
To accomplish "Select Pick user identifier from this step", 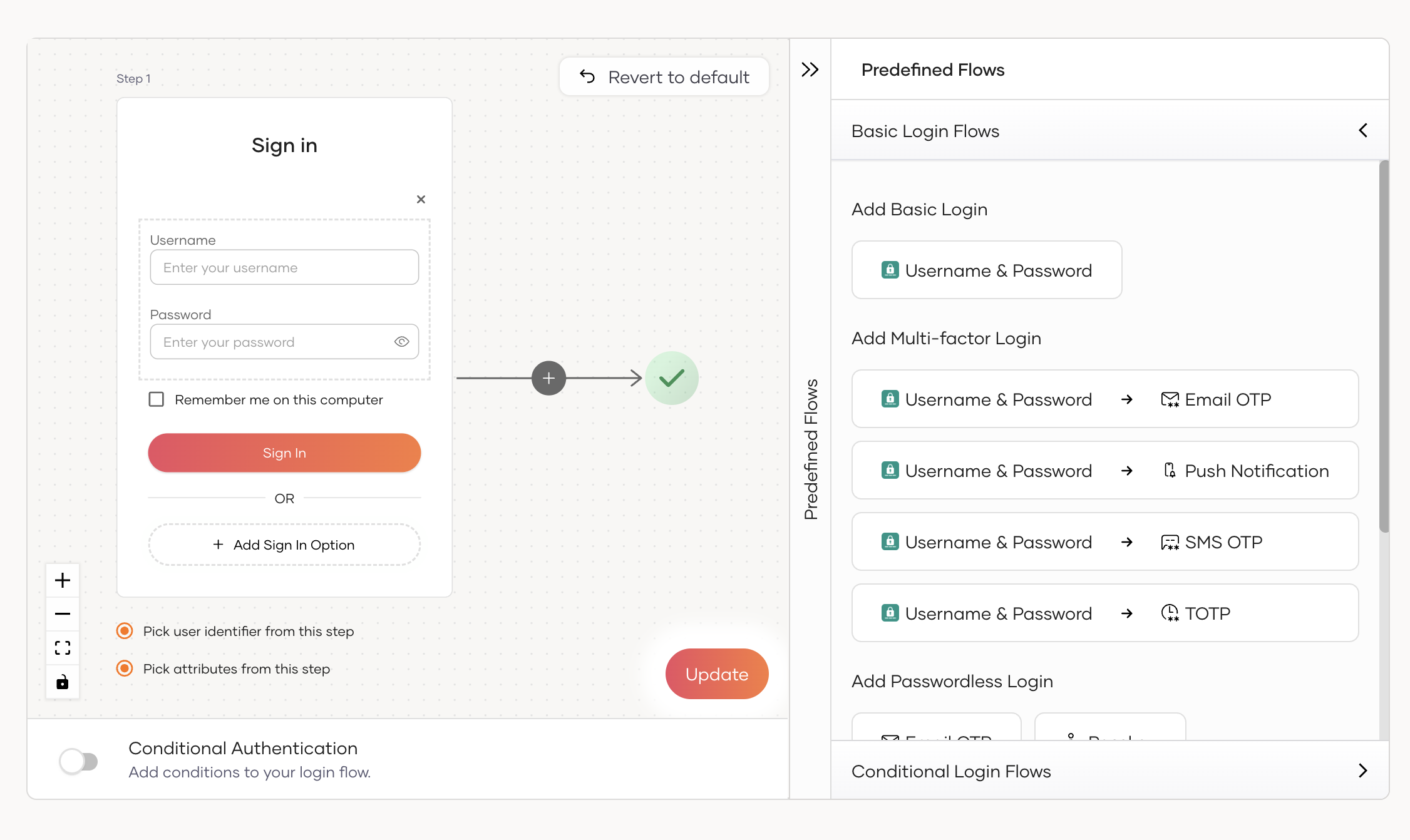I will coord(125,631).
